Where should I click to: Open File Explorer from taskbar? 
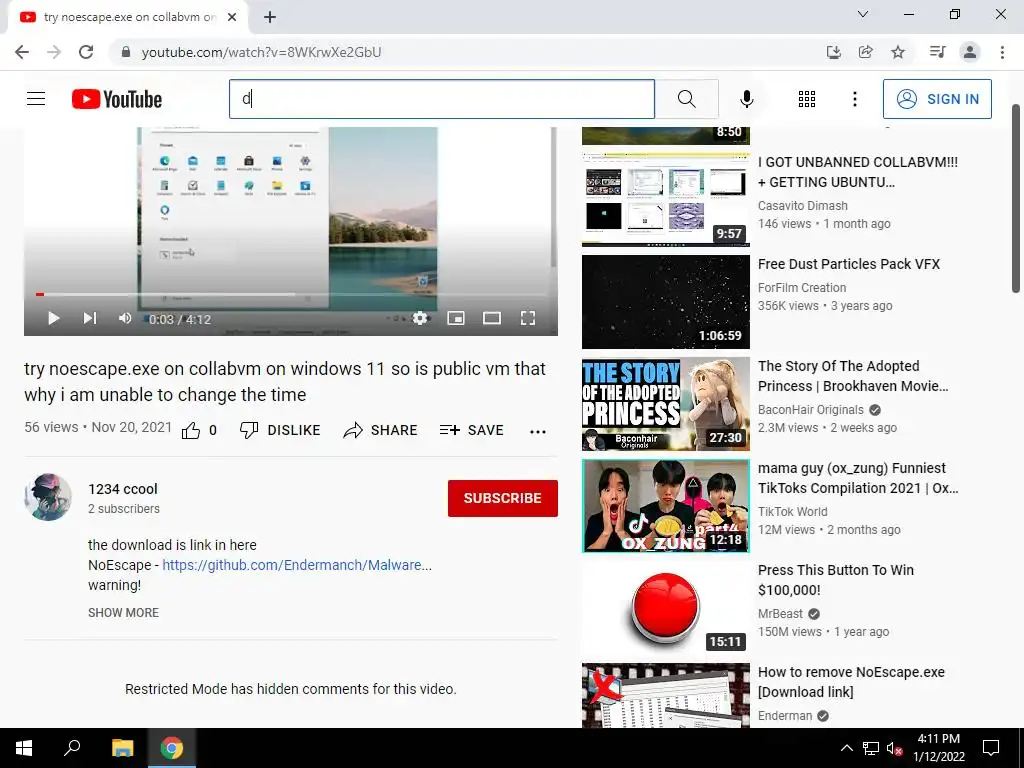coord(123,748)
